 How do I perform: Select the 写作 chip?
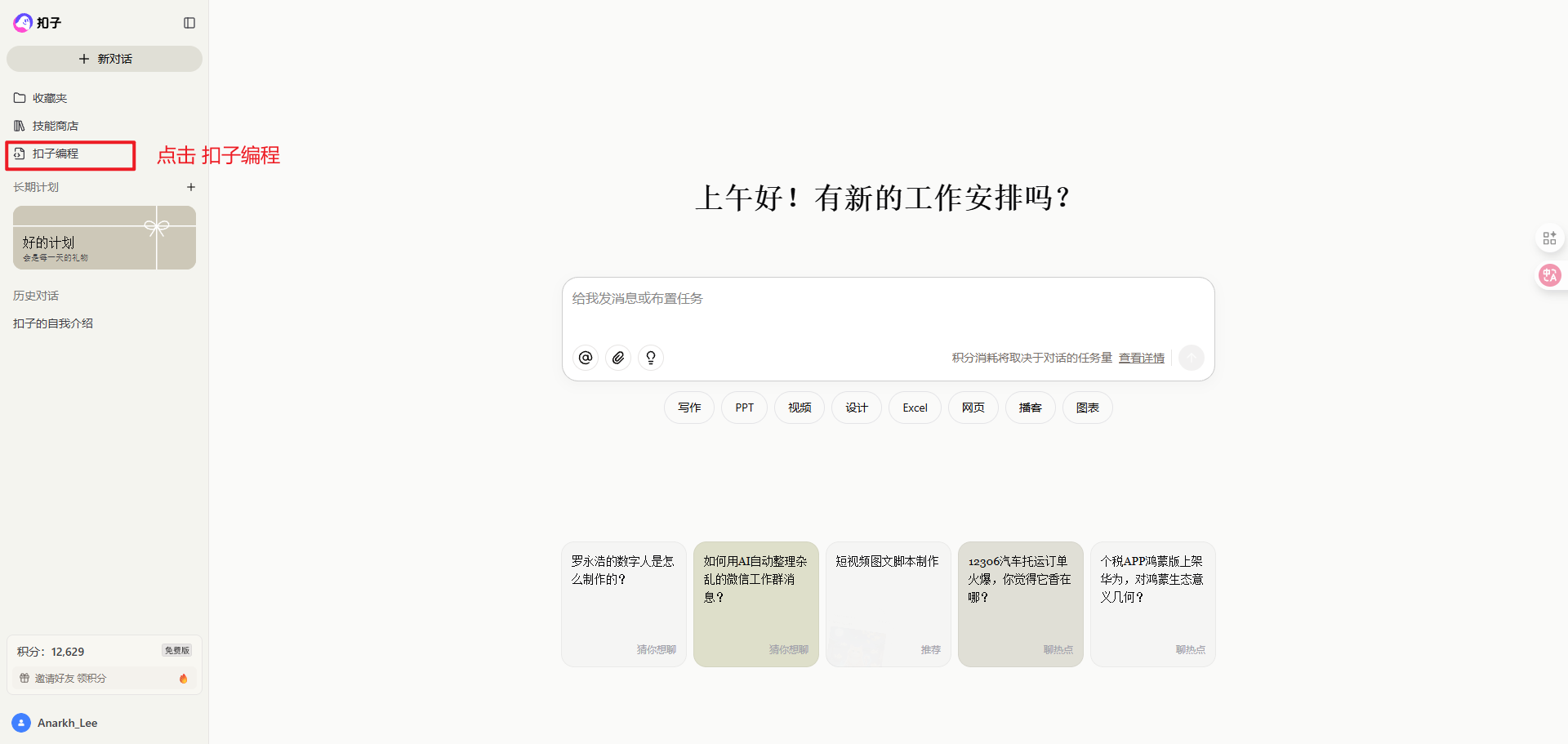689,408
